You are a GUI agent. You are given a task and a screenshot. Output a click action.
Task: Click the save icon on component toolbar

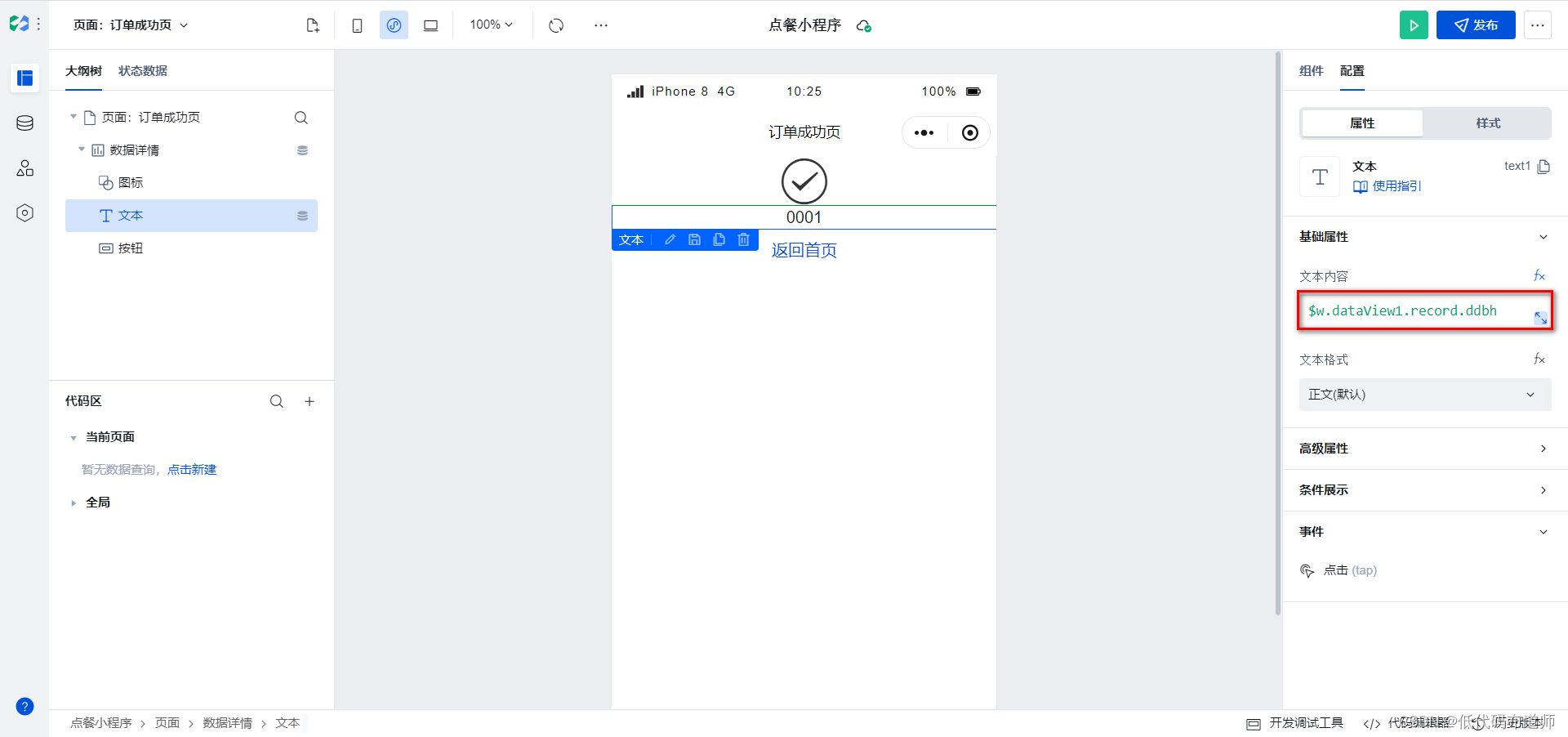(x=694, y=239)
